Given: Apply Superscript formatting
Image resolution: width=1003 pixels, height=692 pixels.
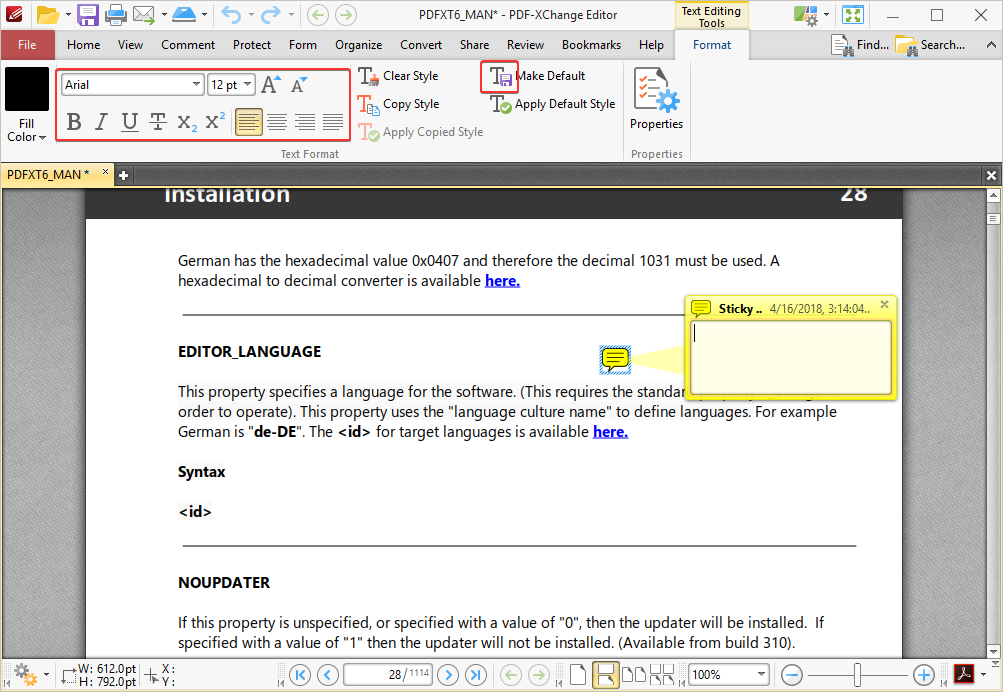Looking at the screenshot, I should click(212, 122).
